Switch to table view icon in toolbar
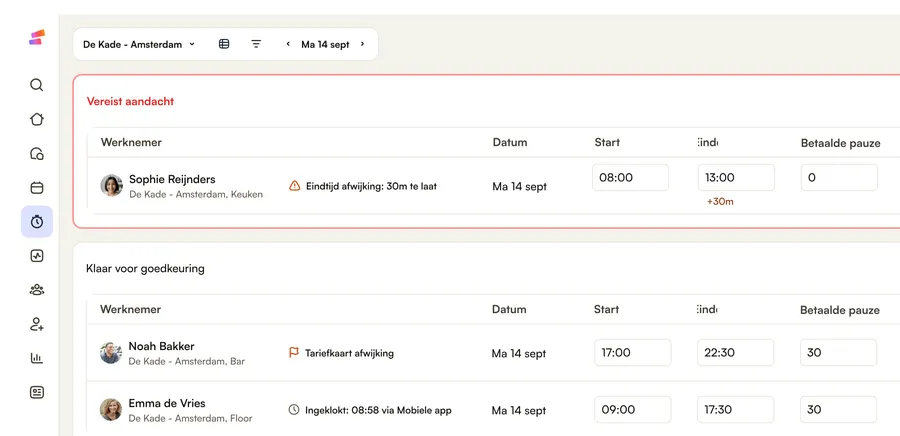 (224, 44)
